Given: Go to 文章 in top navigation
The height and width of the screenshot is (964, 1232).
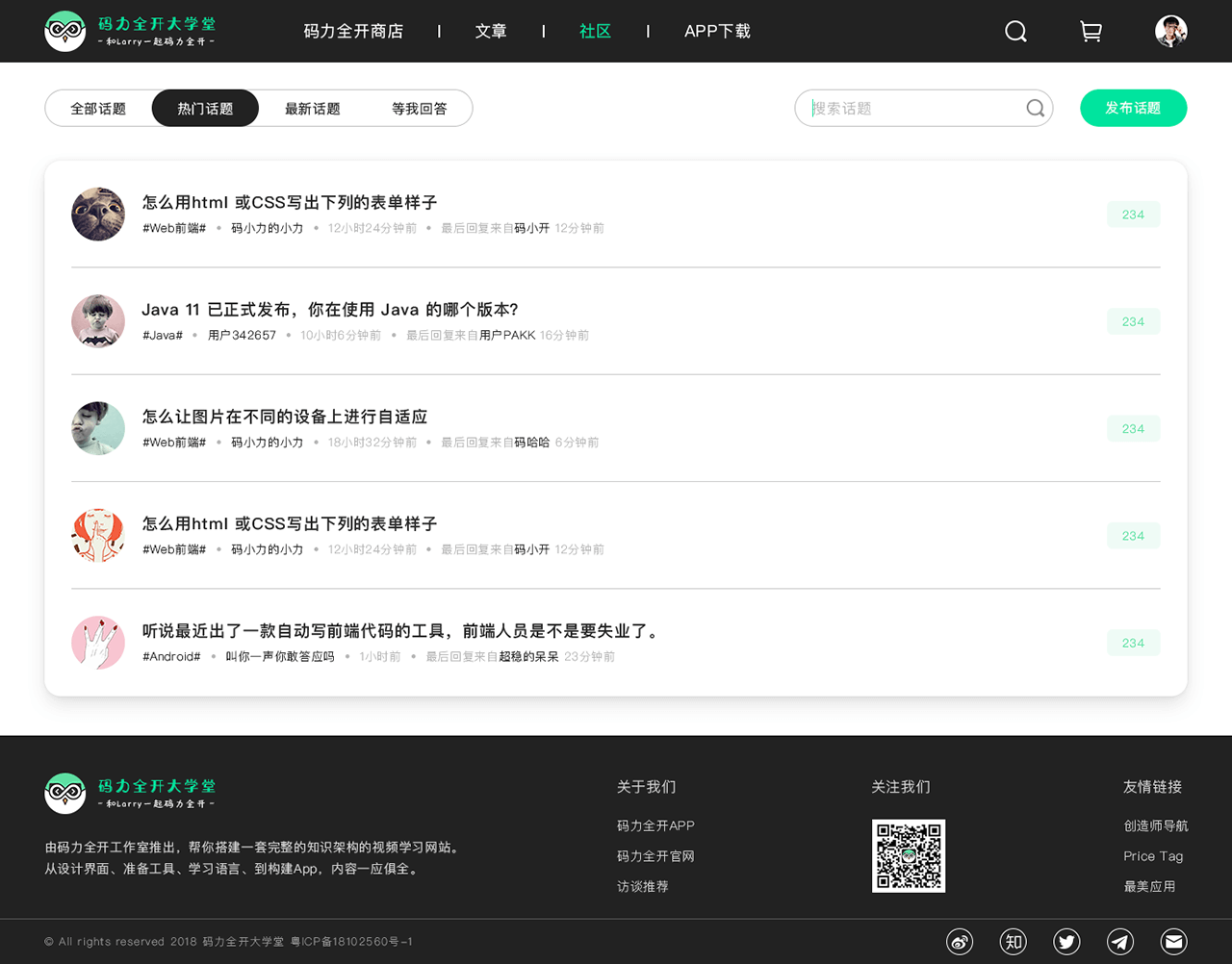Looking at the screenshot, I should point(491,32).
